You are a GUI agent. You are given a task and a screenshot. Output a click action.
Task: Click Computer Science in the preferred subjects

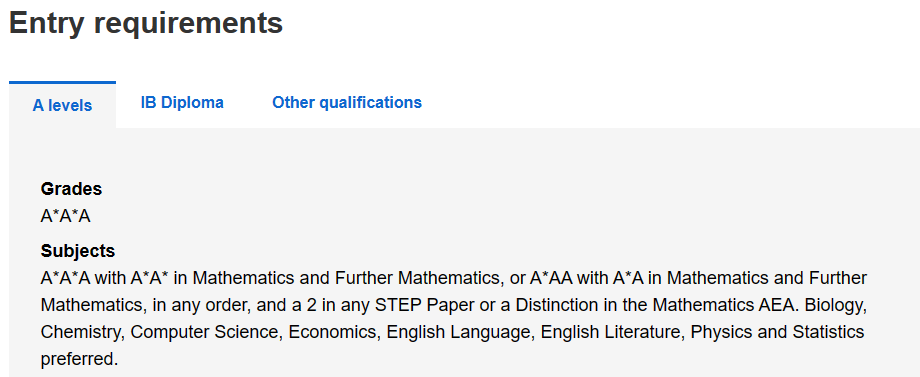(x=207, y=332)
